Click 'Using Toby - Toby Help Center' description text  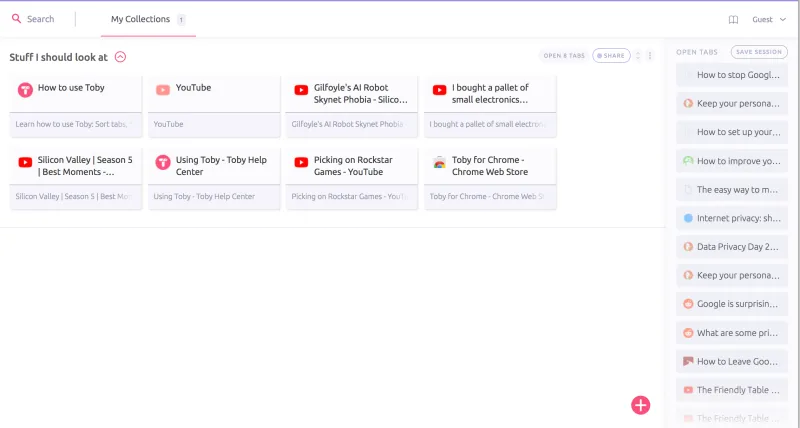[x=204, y=196]
